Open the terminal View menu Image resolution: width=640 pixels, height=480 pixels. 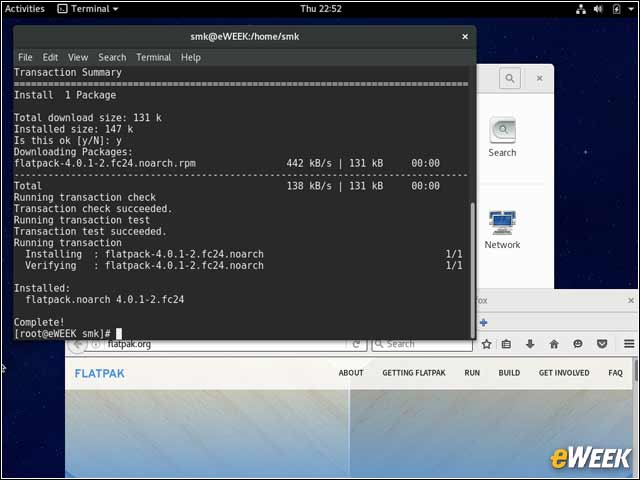pos(78,57)
